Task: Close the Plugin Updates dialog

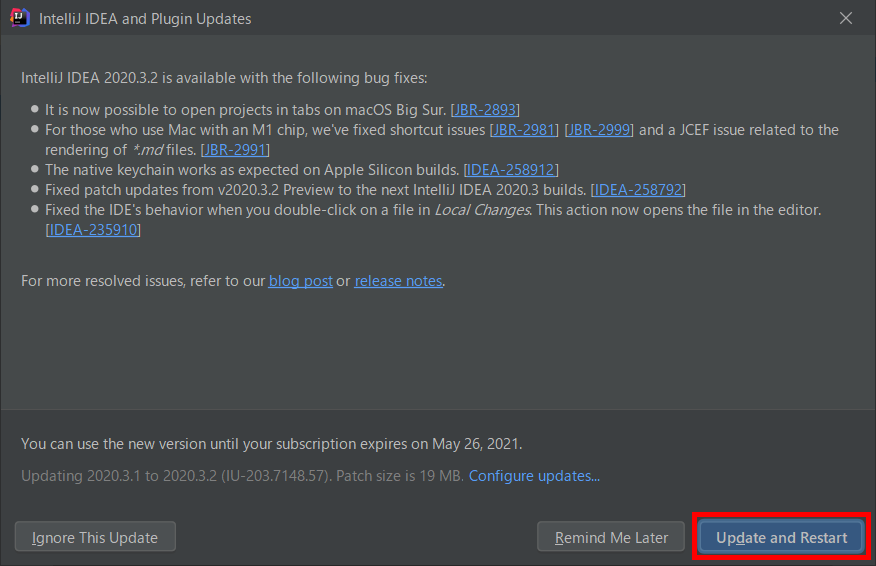Action: [845, 18]
